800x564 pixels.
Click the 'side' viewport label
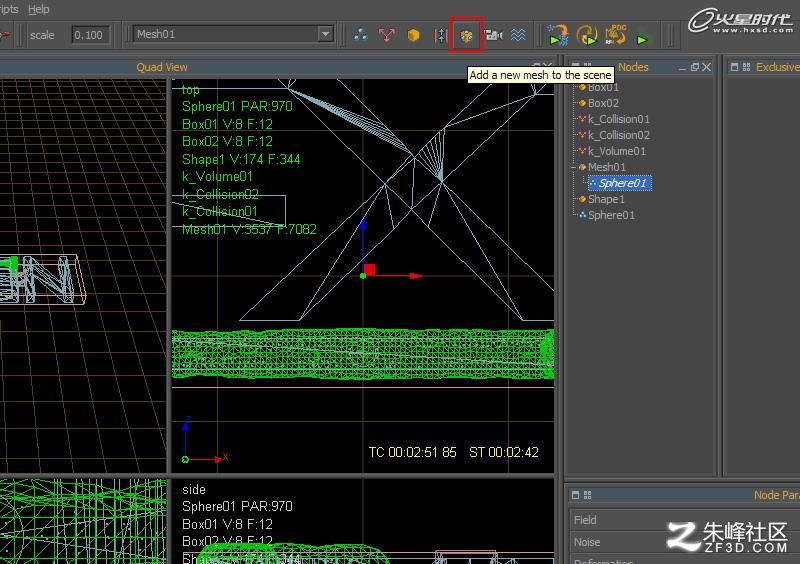click(194, 489)
